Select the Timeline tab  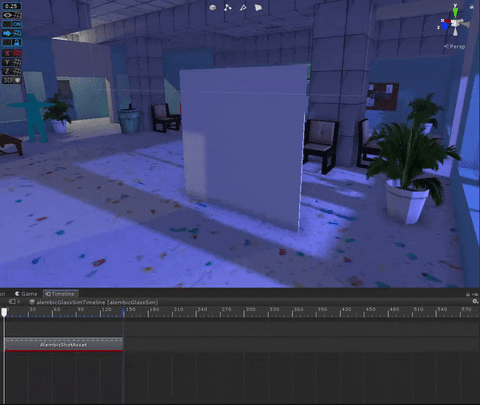(x=61, y=294)
